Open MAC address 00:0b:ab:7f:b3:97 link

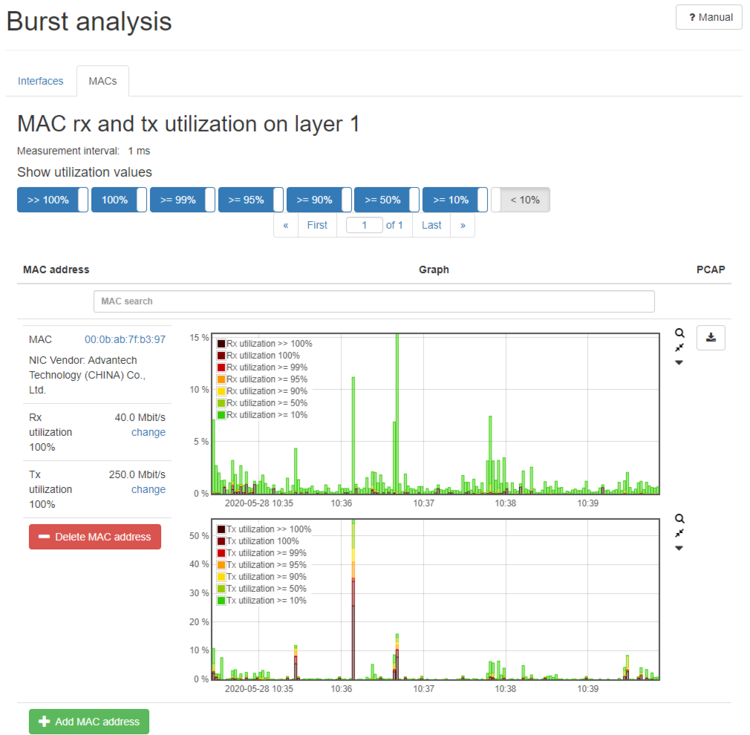click(125, 340)
